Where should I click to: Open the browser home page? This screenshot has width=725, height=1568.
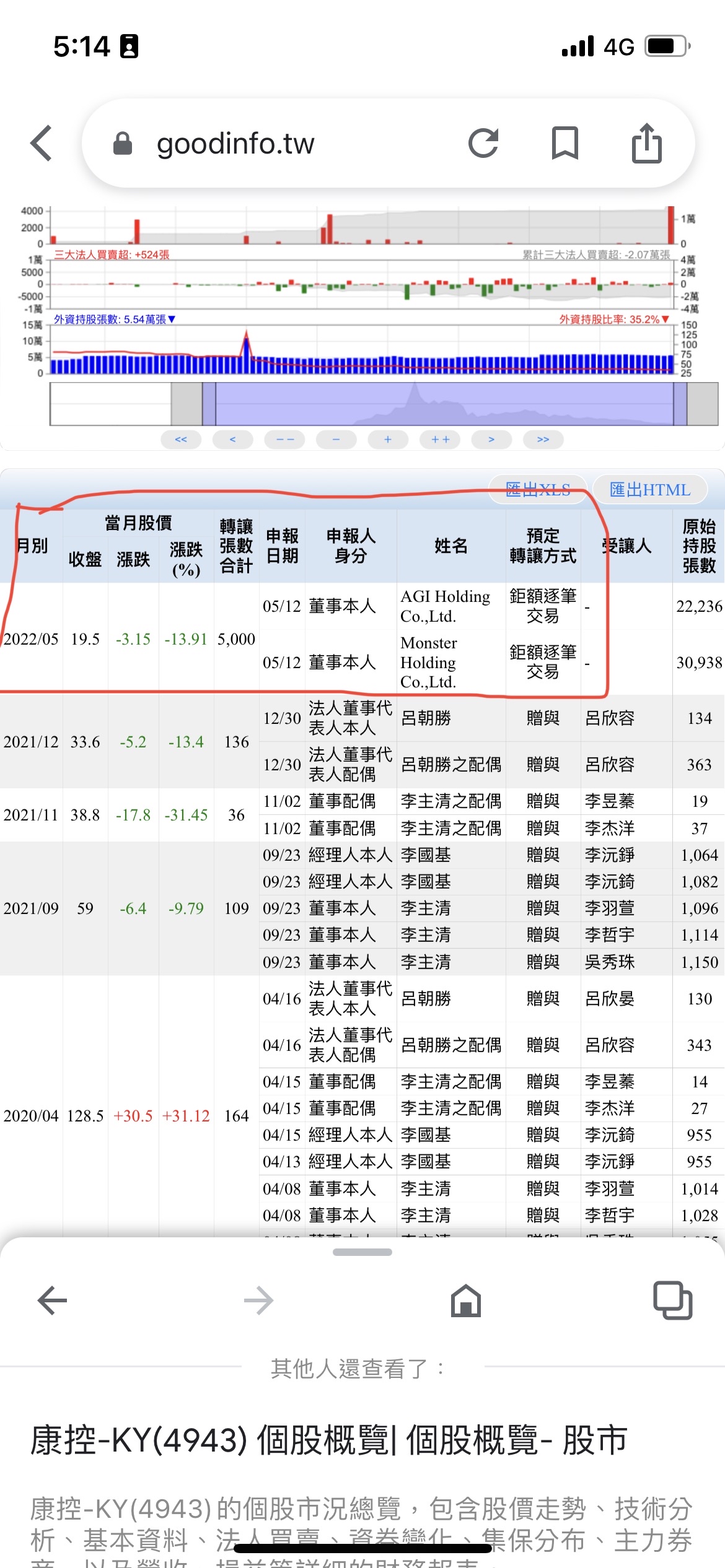coord(465,1300)
